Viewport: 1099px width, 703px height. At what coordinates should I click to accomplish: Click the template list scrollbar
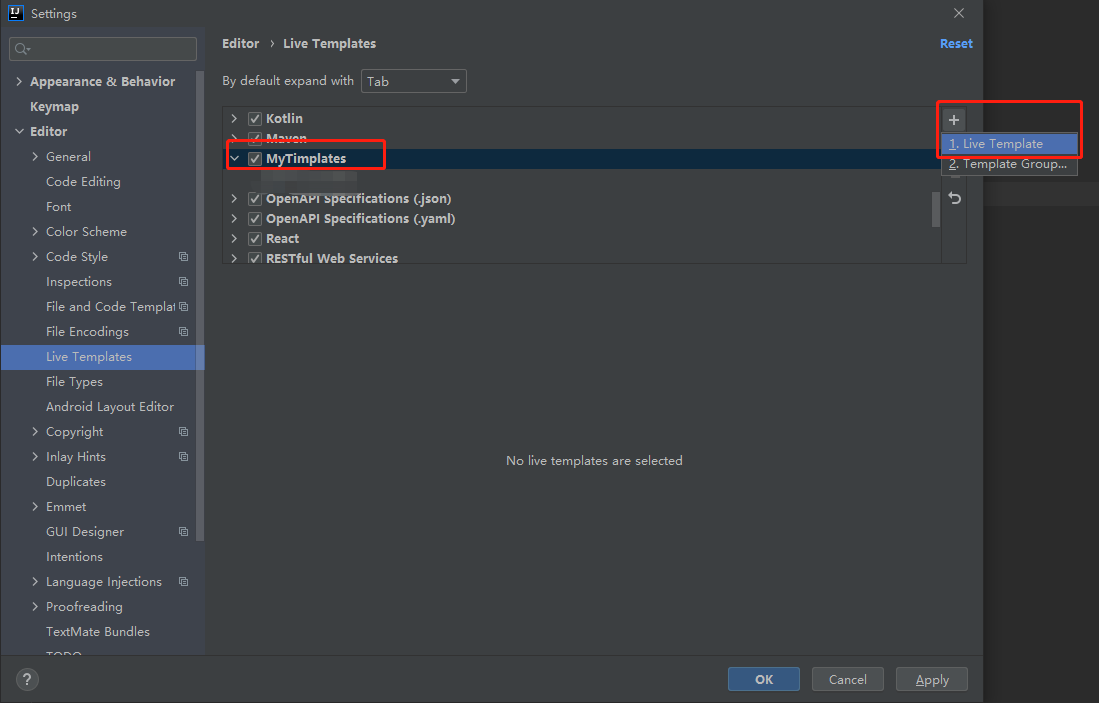[936, 210]
